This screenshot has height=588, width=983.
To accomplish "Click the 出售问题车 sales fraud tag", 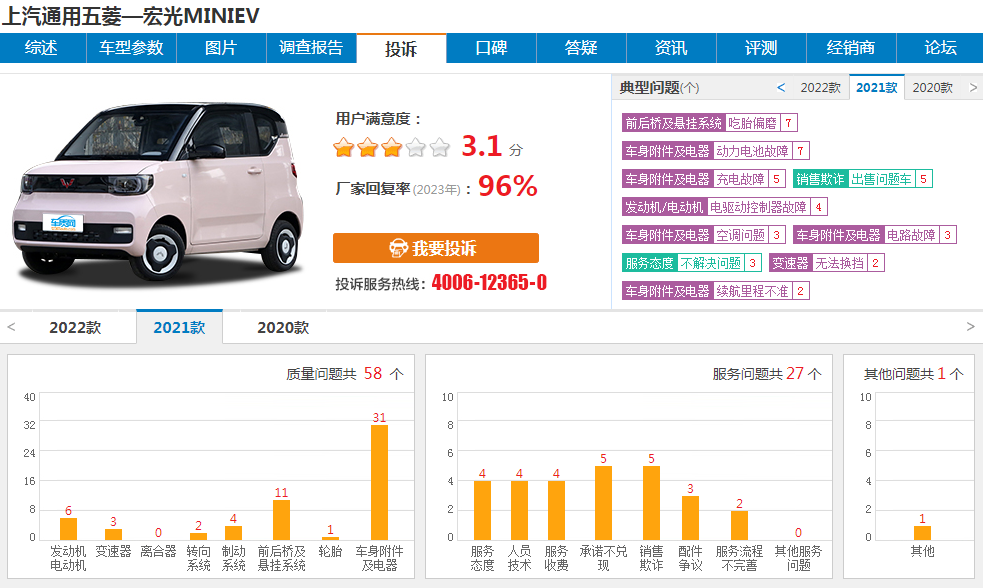I will tap(881, 179).
